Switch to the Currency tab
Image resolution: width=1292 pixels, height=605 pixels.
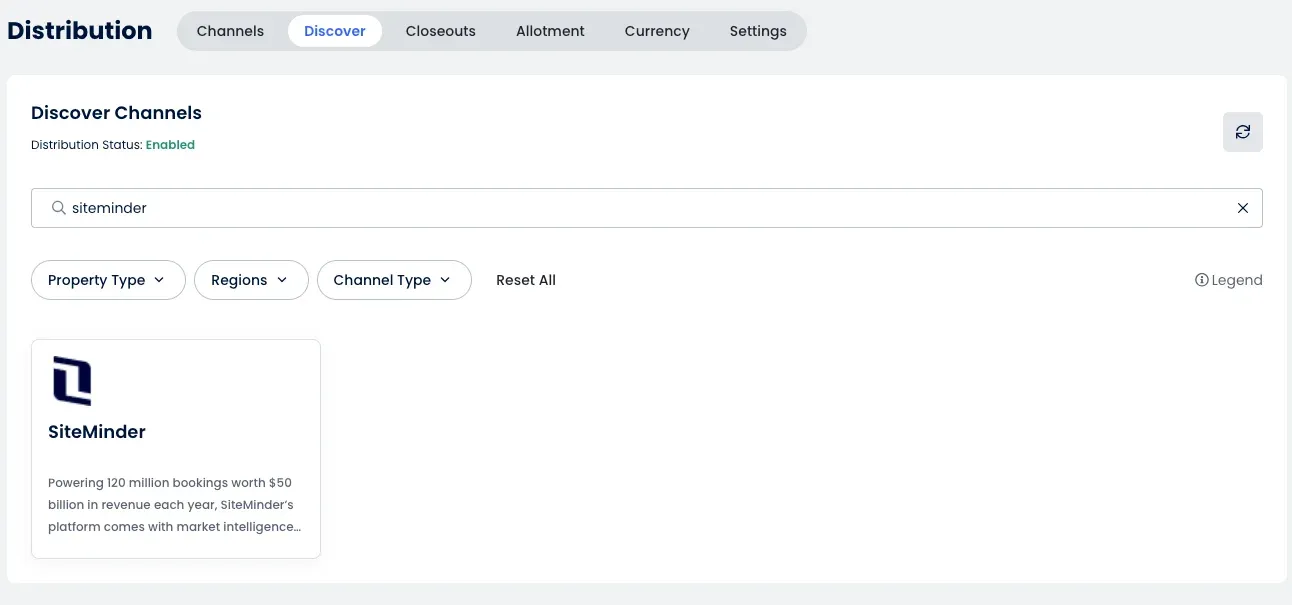click(656, 30)
